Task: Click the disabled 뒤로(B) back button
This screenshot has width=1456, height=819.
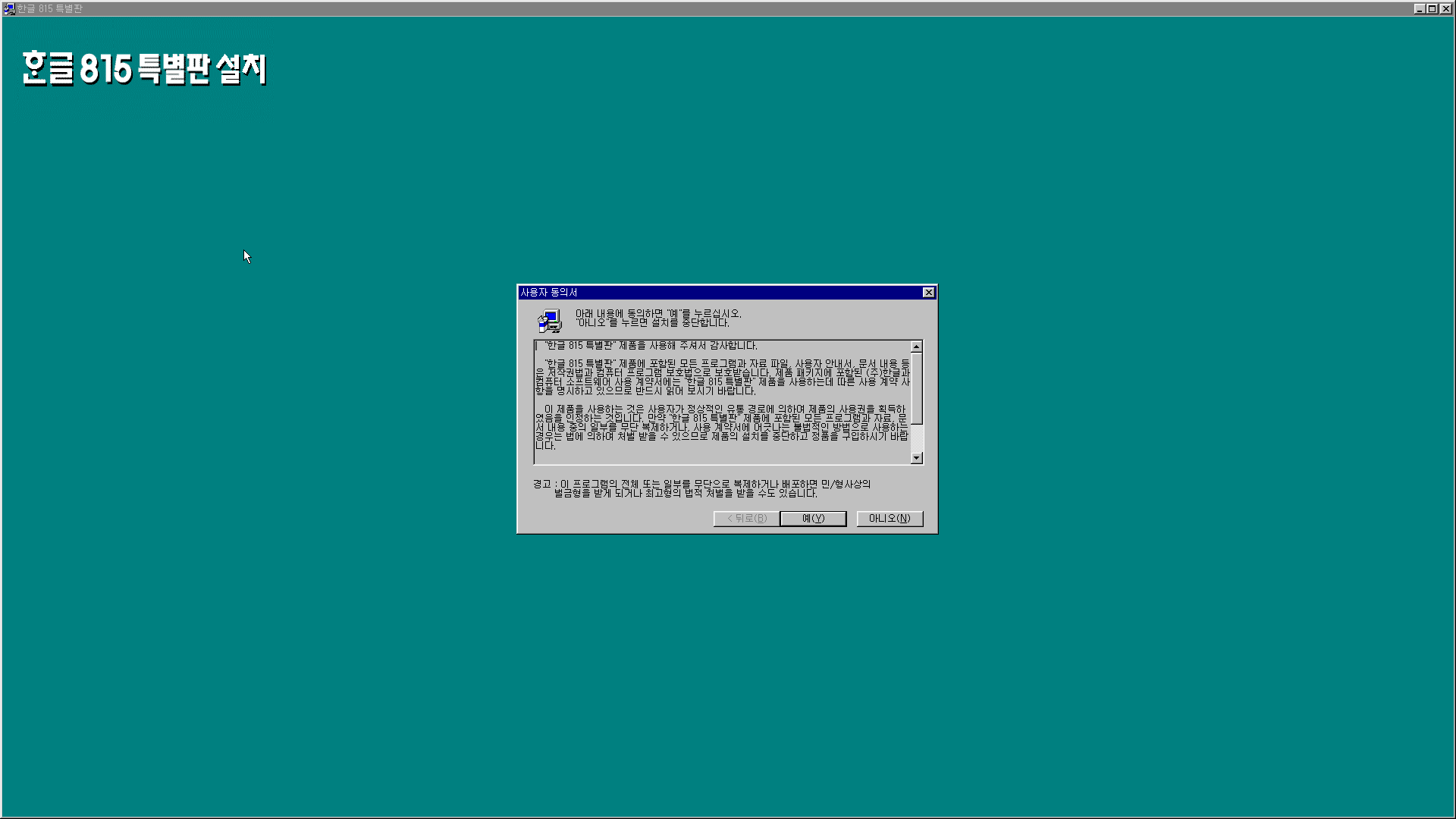Action: (747, 519)
